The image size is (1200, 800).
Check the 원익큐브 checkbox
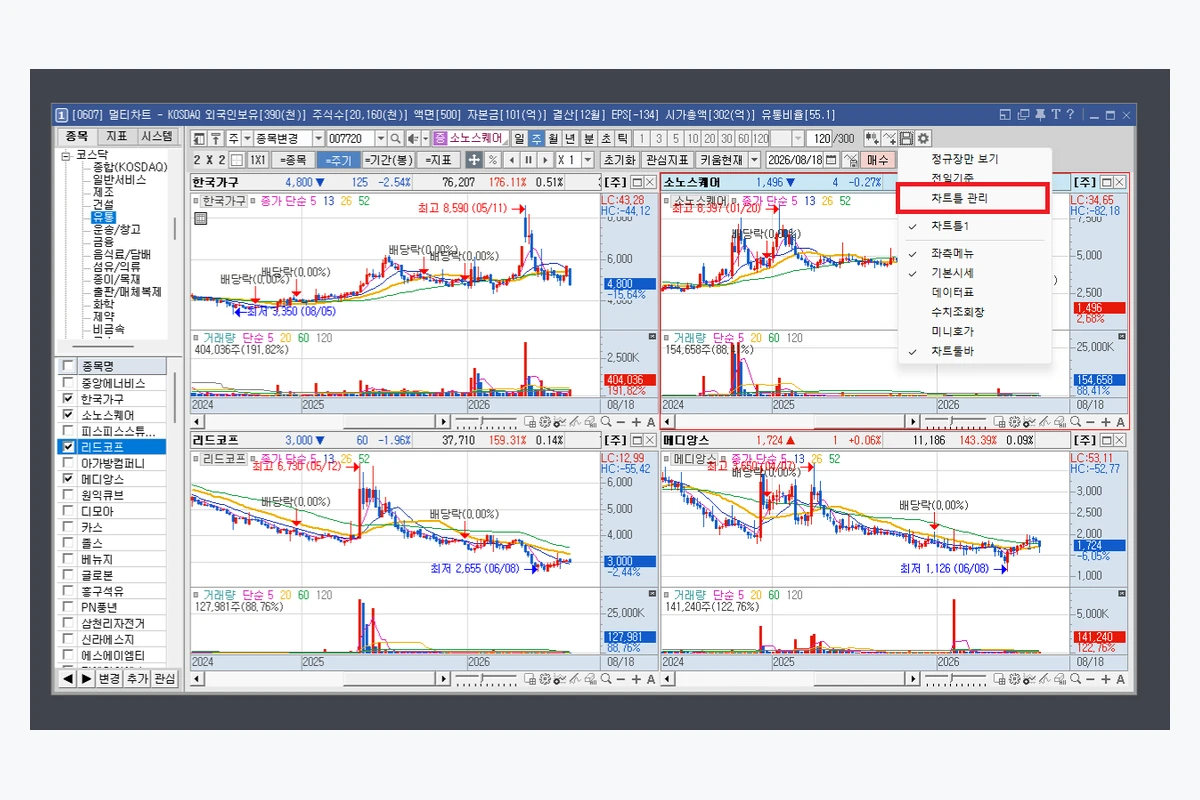click(x=68, y=495)
